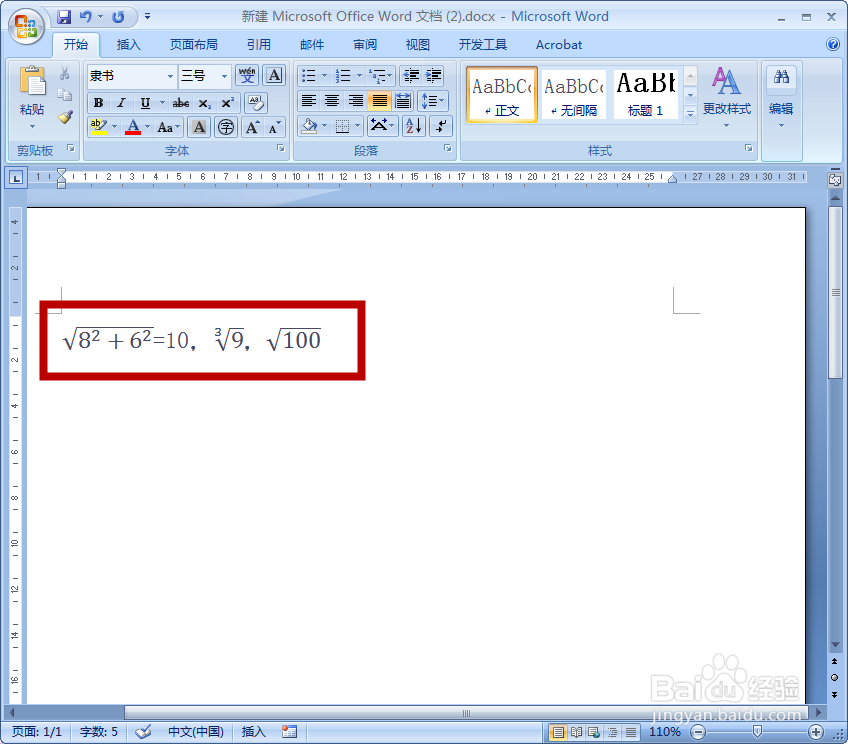
Task: Open the phonetic guide (wén) tool
Action: point(247,75)
